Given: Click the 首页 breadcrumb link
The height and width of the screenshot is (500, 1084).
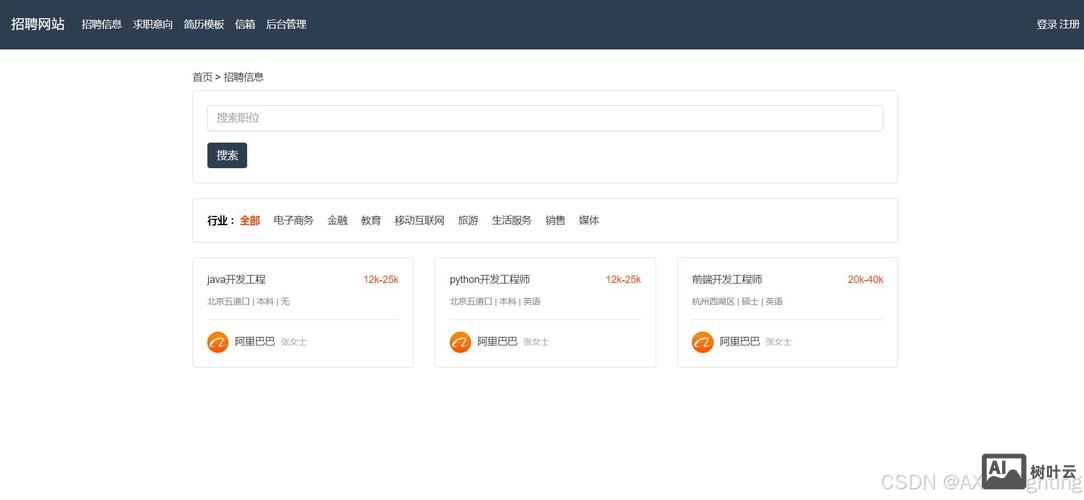Looking at the screenshot, I should (x=202, y=77).
